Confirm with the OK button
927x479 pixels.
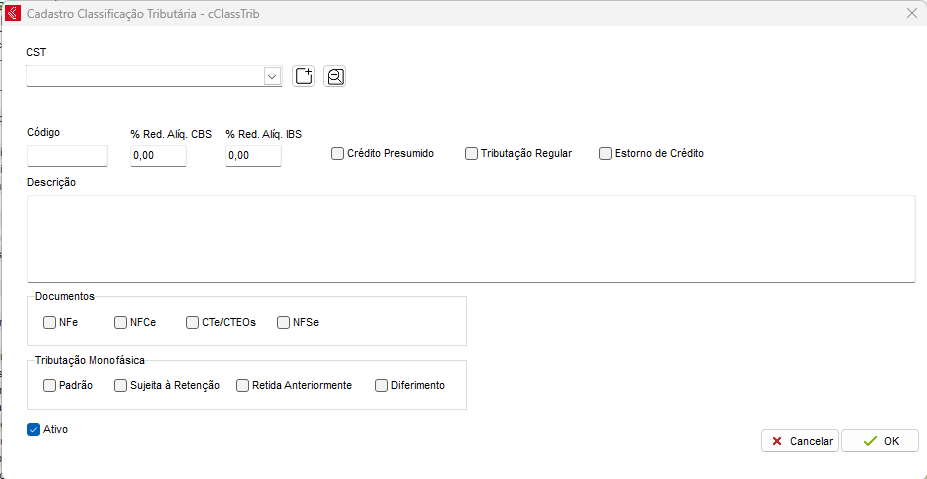(879, 441)
